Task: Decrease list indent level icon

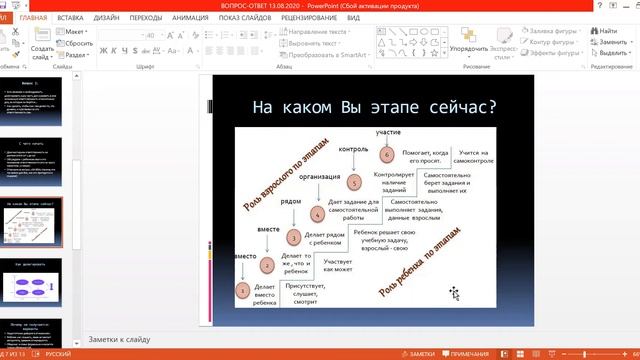Action: coord(243,36)
